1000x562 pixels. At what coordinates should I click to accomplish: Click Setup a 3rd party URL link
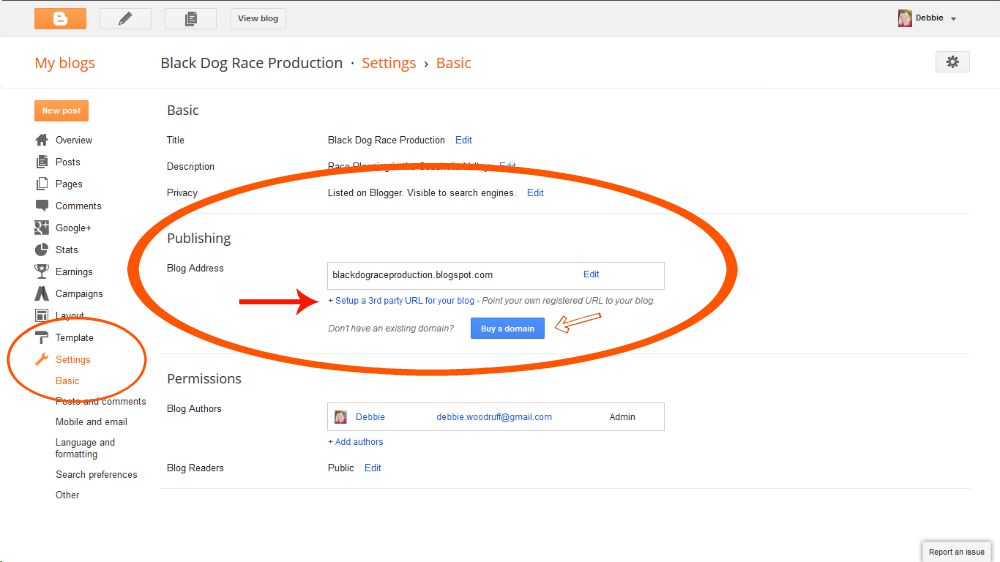401,300
